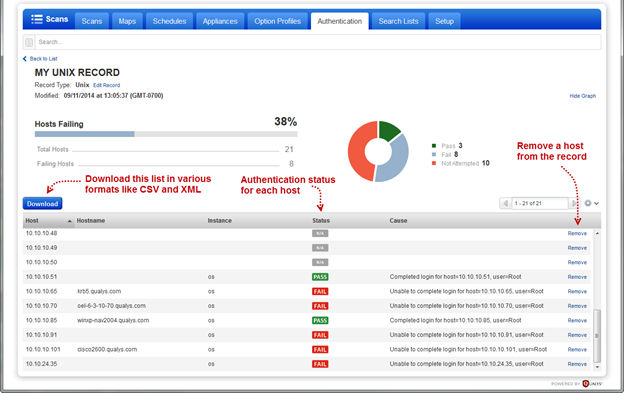Switch to the Scans tab

[92, 21]
